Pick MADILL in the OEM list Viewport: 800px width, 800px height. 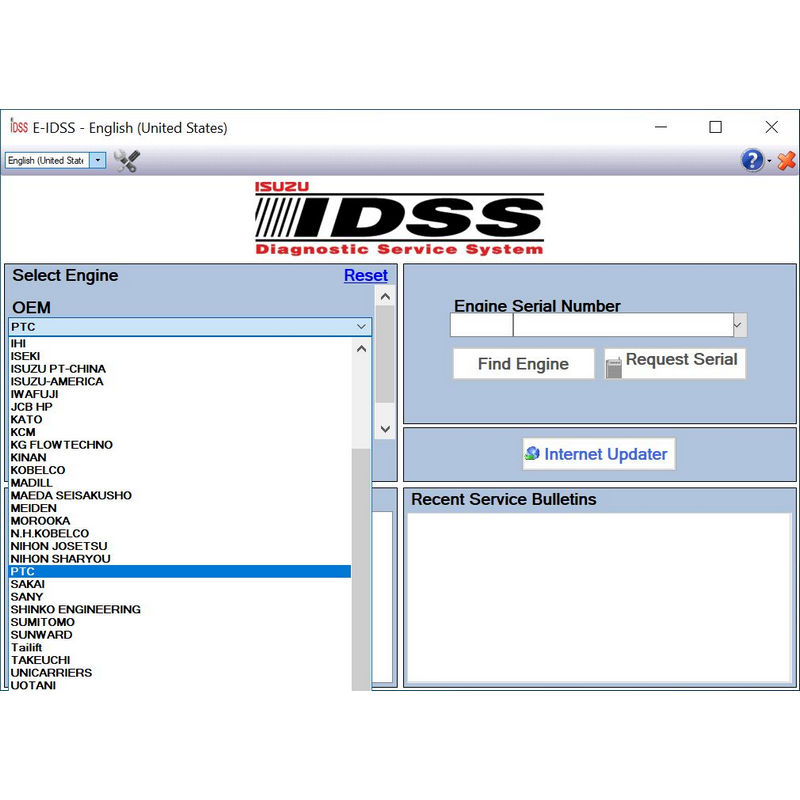click(x=180, y=483)
